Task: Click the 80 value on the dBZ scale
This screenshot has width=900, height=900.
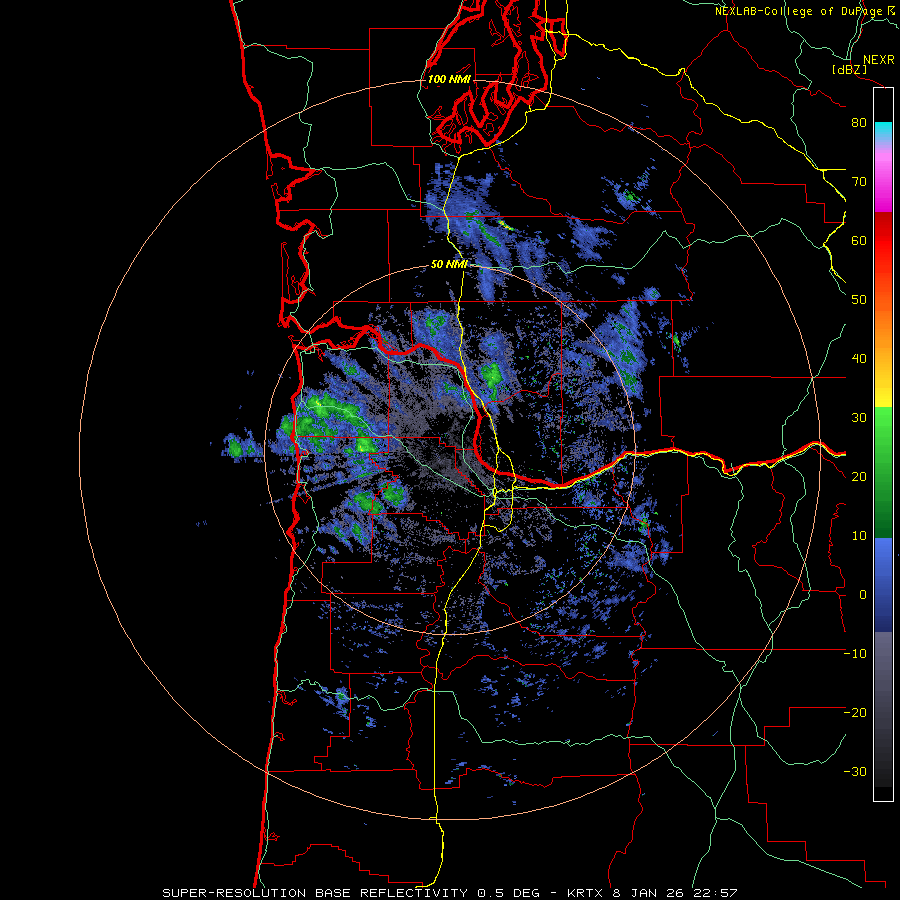Action: pyautogui.click(x=859, y=123)
